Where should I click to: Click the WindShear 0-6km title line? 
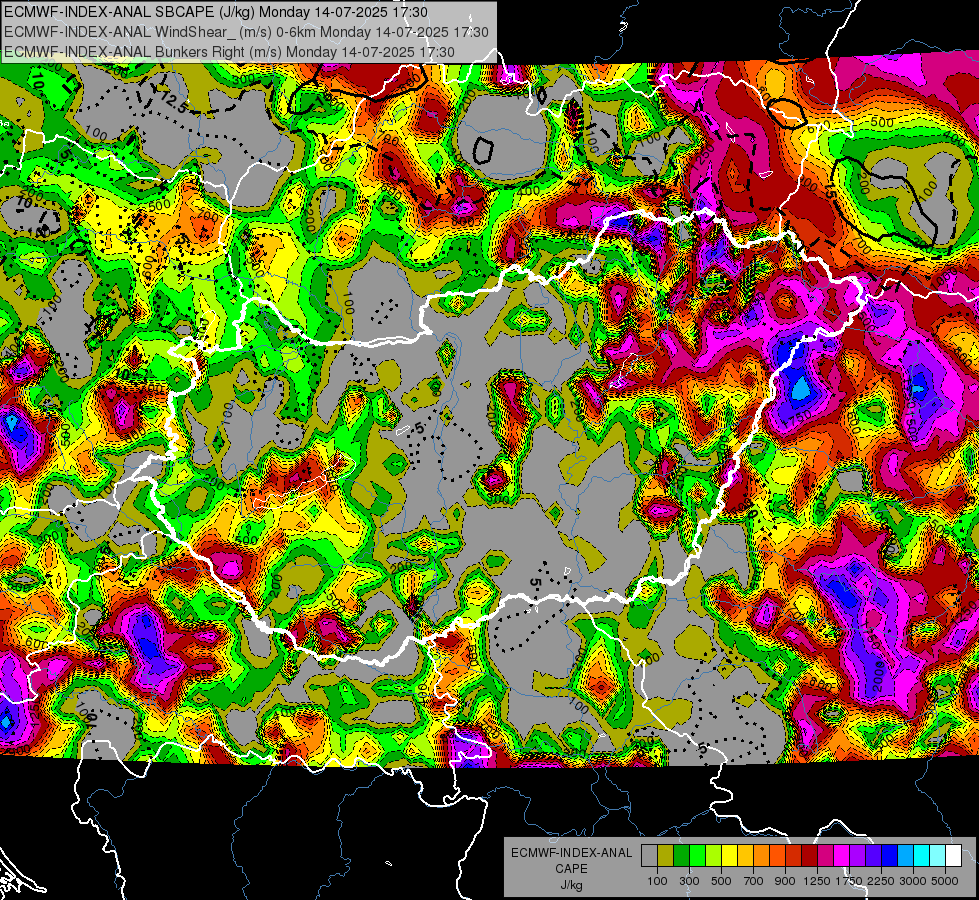pyautogui.click(x=247, y=32)
